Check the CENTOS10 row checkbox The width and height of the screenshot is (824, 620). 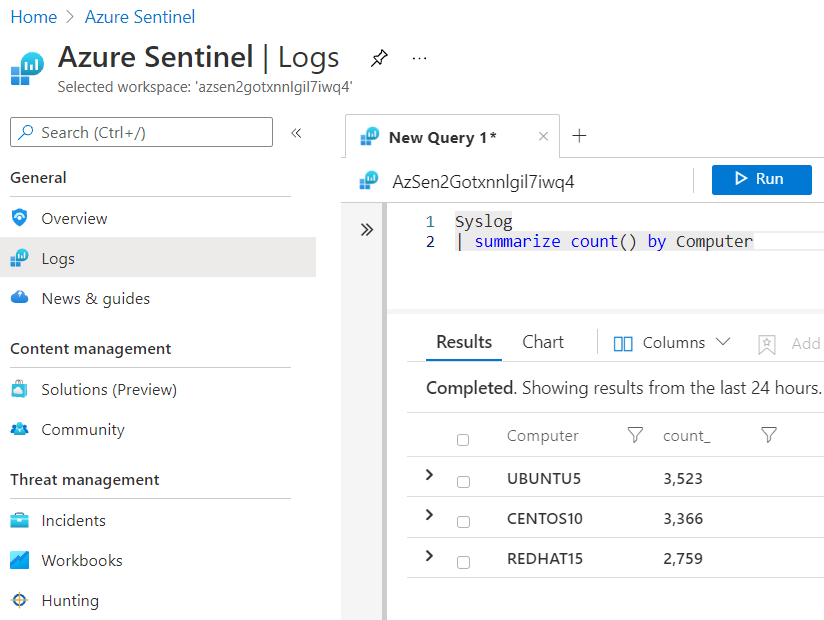(x=463, y=522)
